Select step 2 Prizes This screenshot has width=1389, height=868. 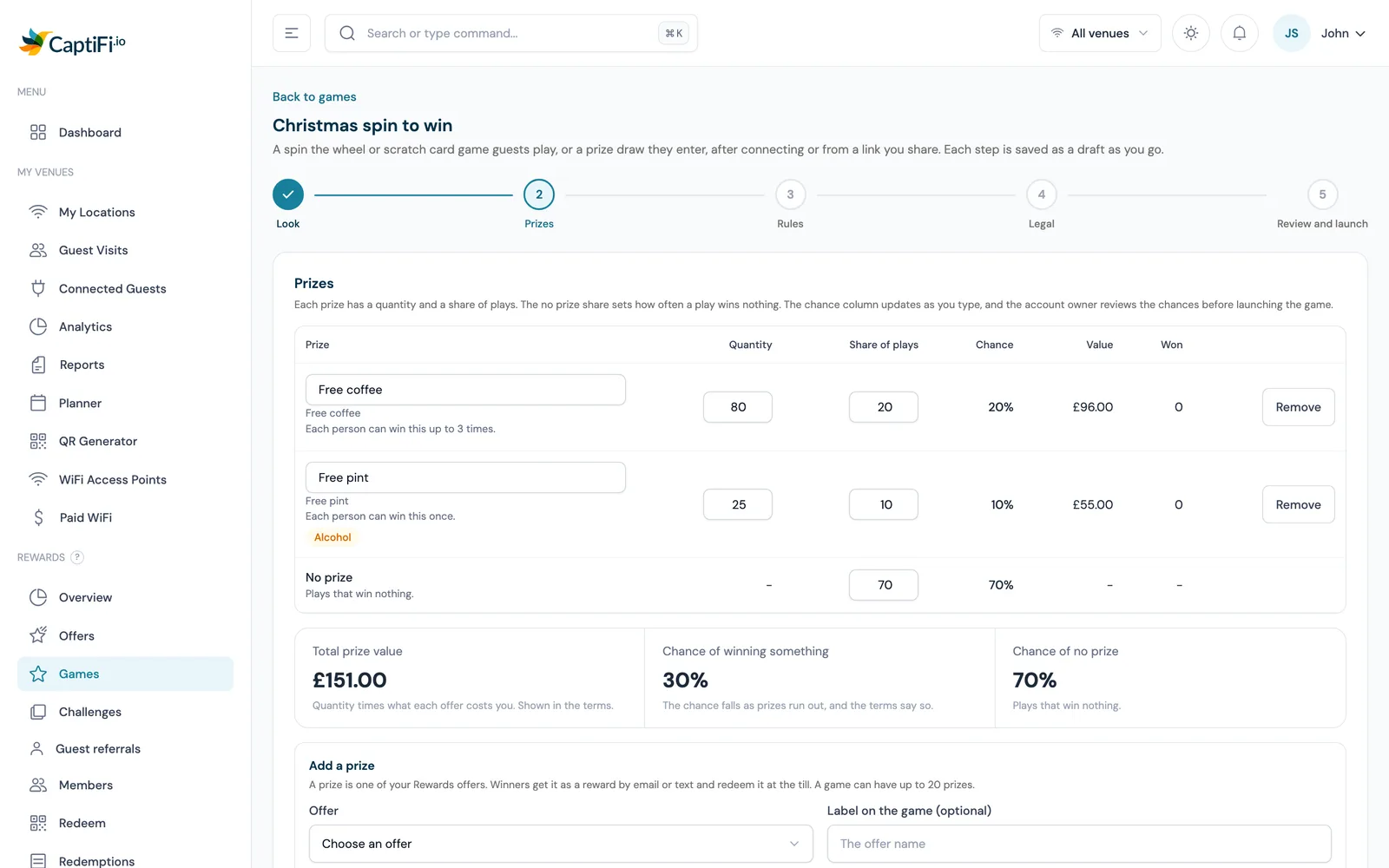[539, 194]
